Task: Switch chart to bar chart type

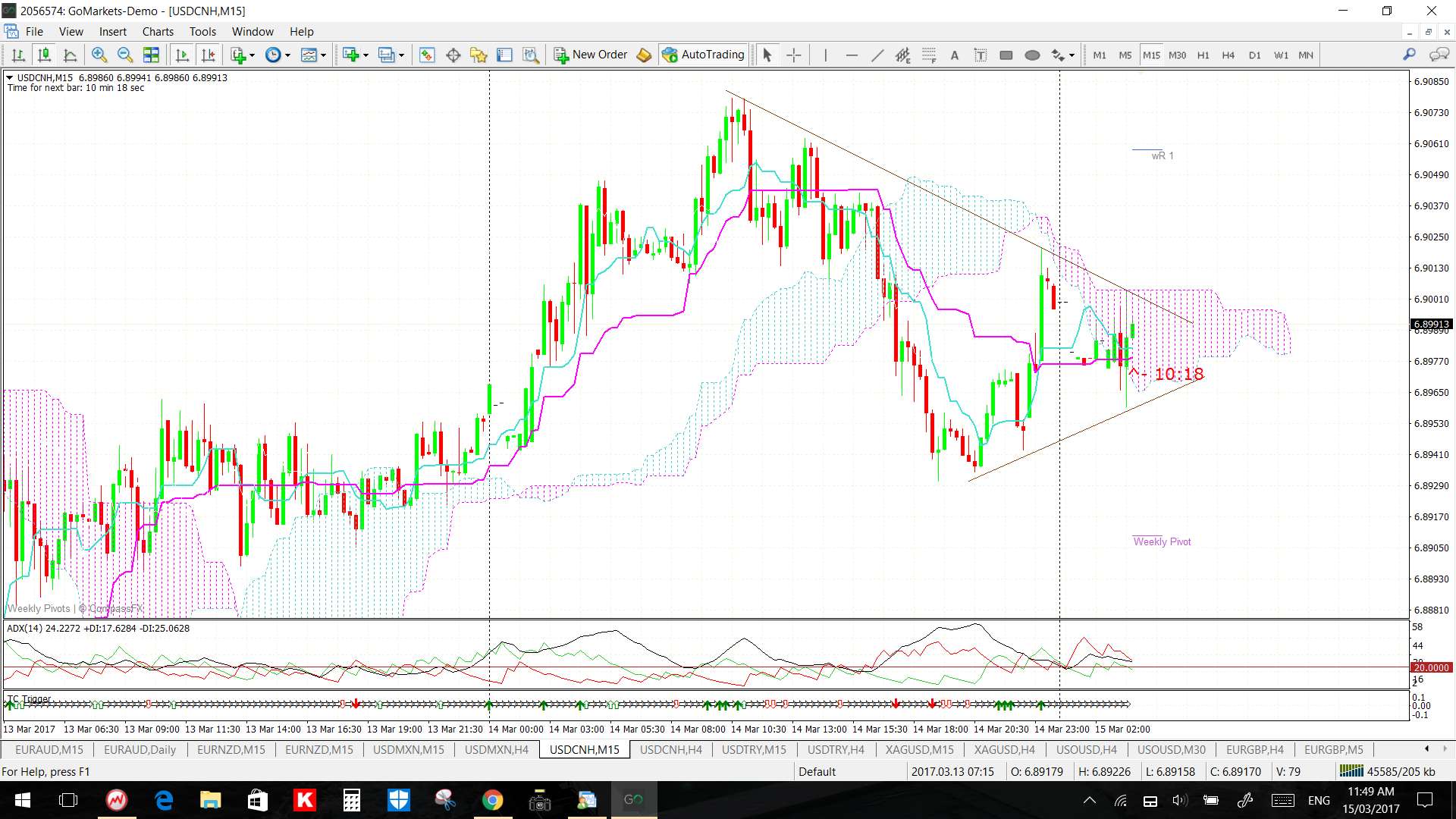Action: tap(18, 55)
